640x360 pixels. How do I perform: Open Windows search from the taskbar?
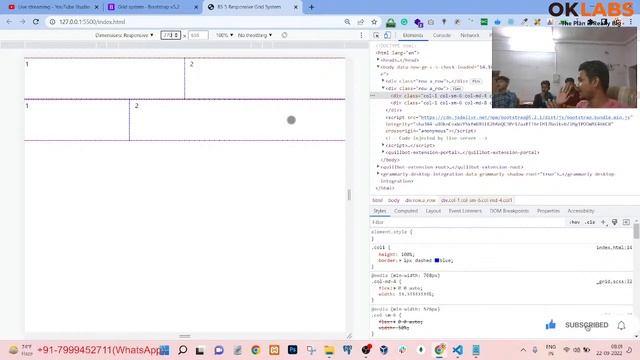pos(182,350)
